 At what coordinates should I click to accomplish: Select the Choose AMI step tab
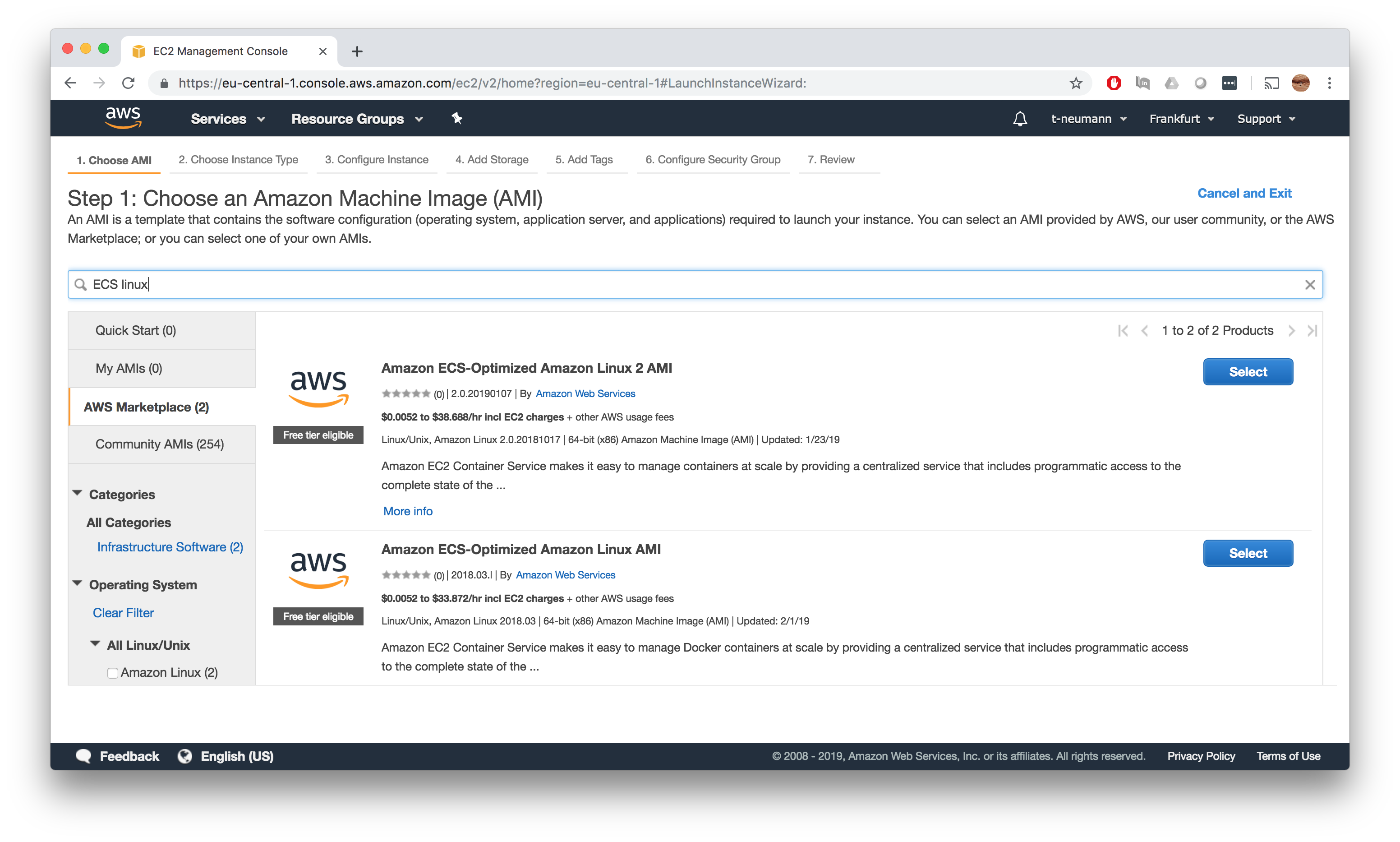pos(114,160)
